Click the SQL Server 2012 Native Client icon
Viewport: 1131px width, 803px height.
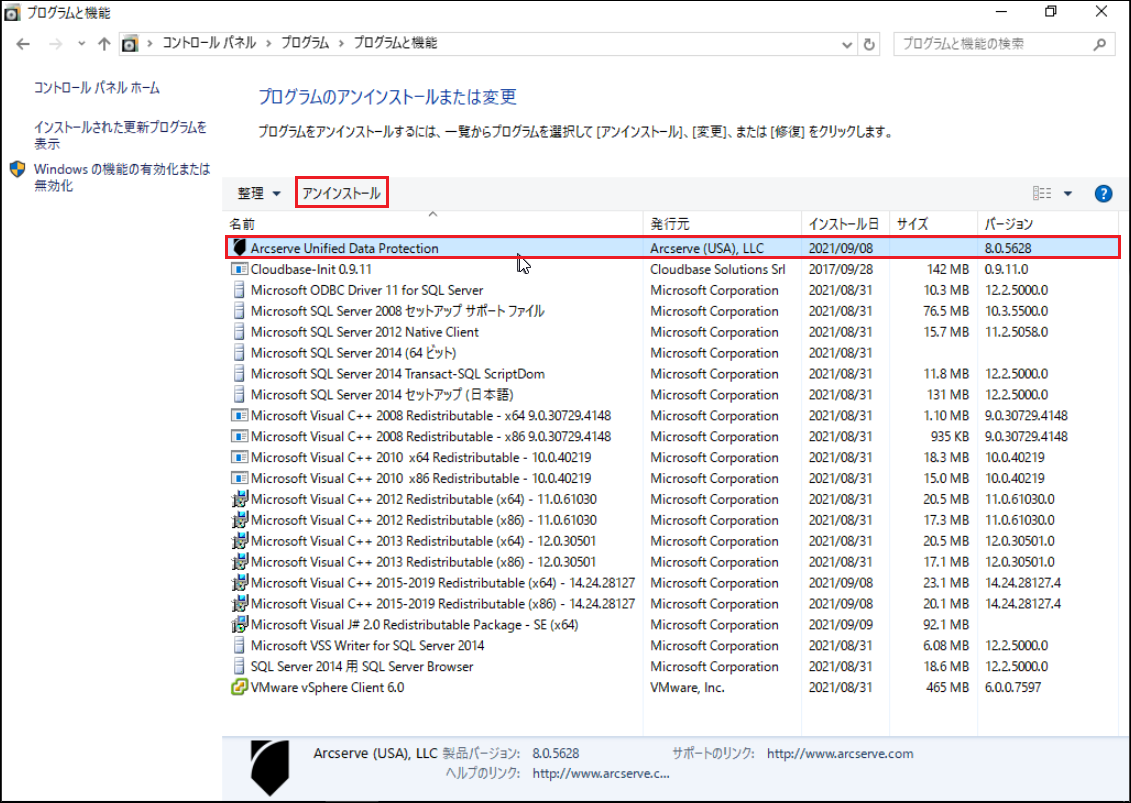tap(239, 332)
